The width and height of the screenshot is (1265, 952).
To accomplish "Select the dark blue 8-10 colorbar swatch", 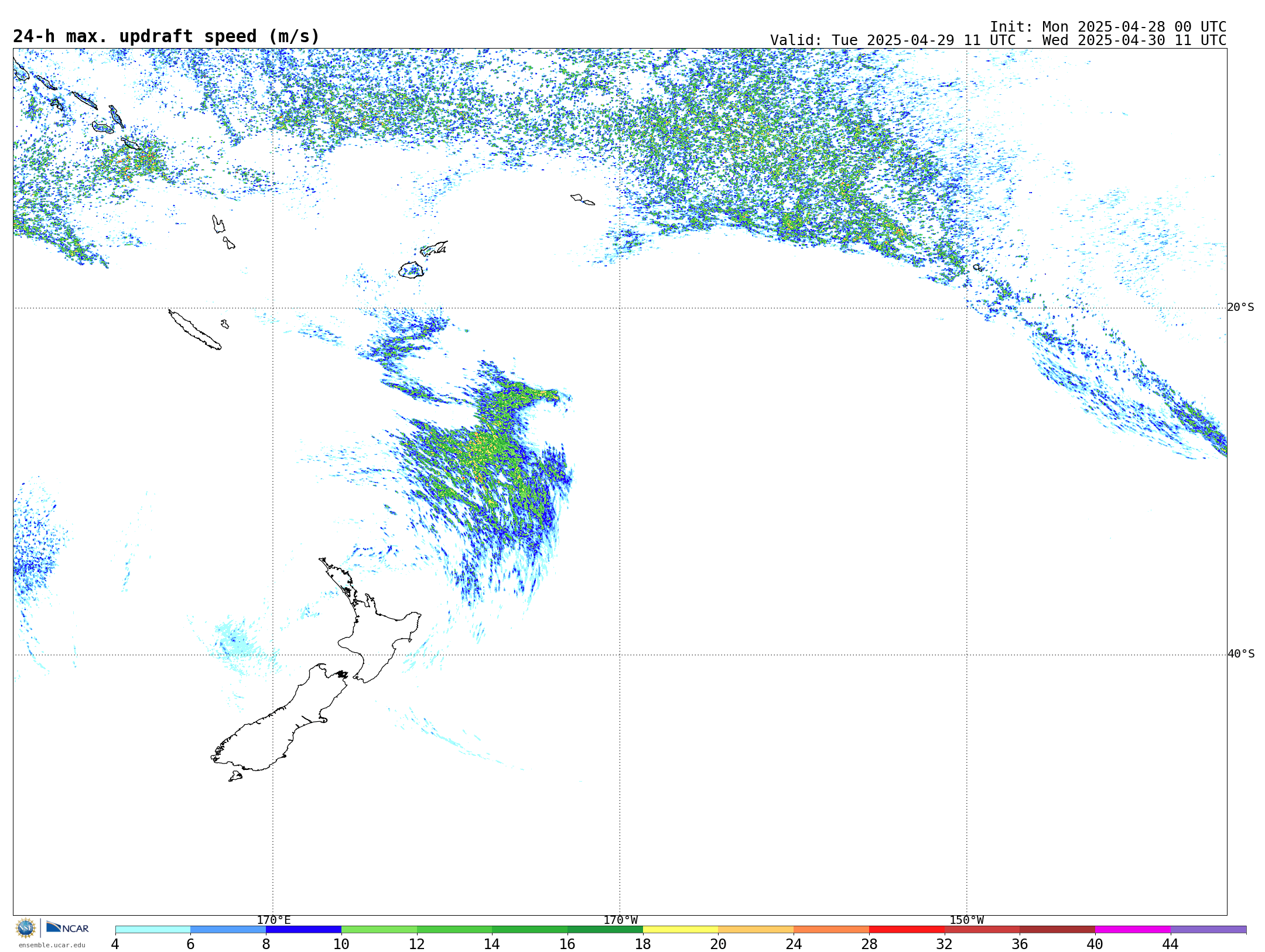I will tap(303, 929).
